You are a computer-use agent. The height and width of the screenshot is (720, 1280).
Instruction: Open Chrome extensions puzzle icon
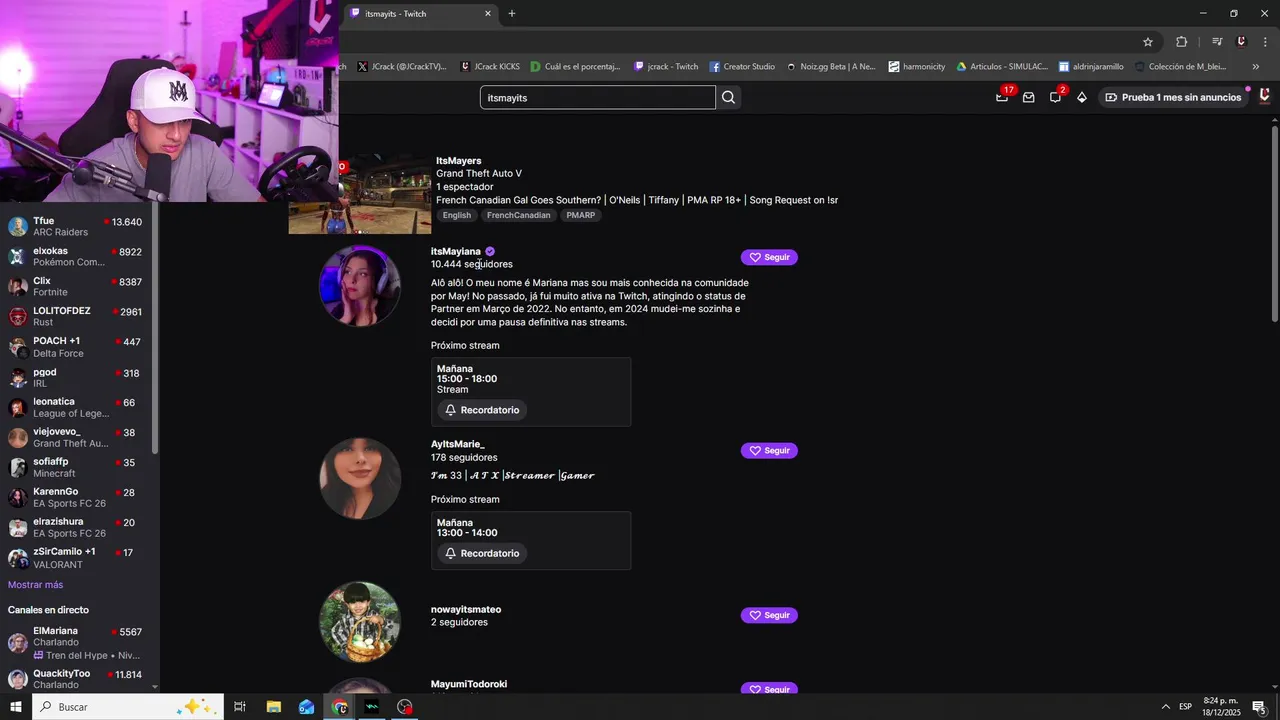click(x=1182, y=41)
